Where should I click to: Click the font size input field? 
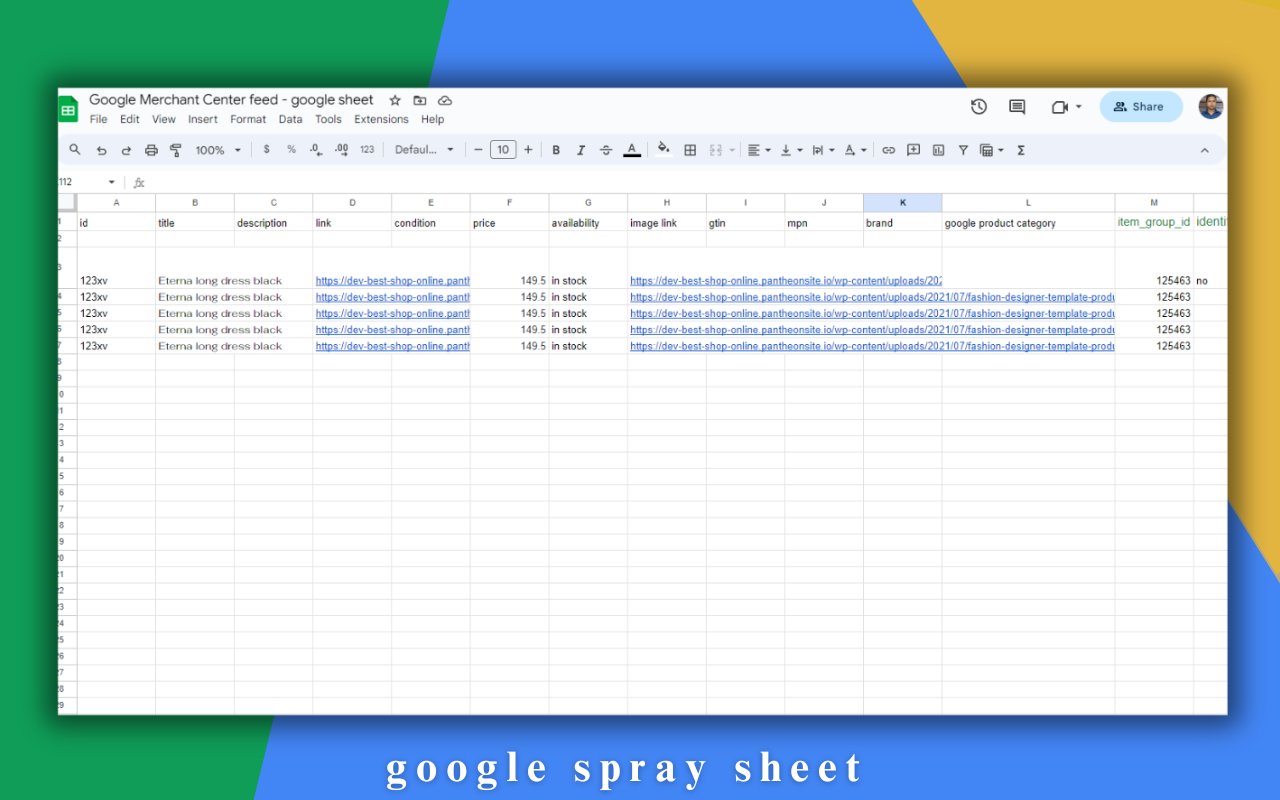(503, 150)
